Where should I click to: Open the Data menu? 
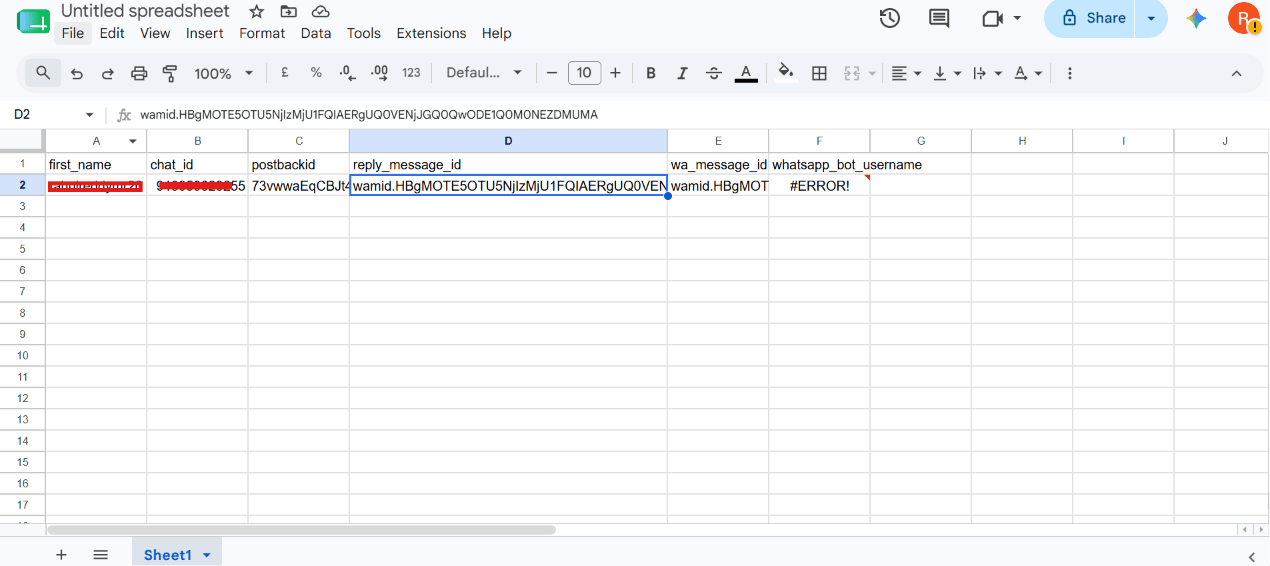[316, 33]
